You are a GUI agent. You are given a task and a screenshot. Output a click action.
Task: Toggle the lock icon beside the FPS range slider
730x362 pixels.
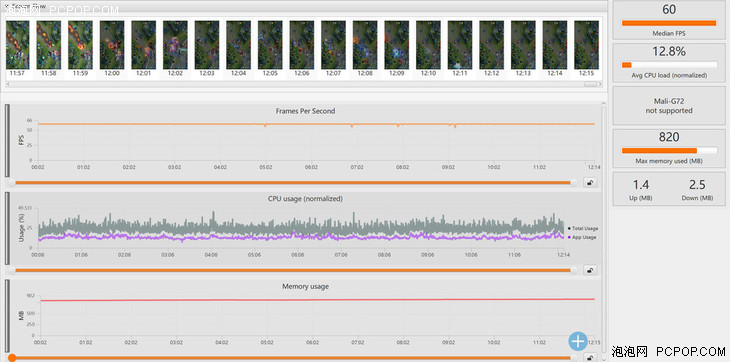(x=590, y=183)
